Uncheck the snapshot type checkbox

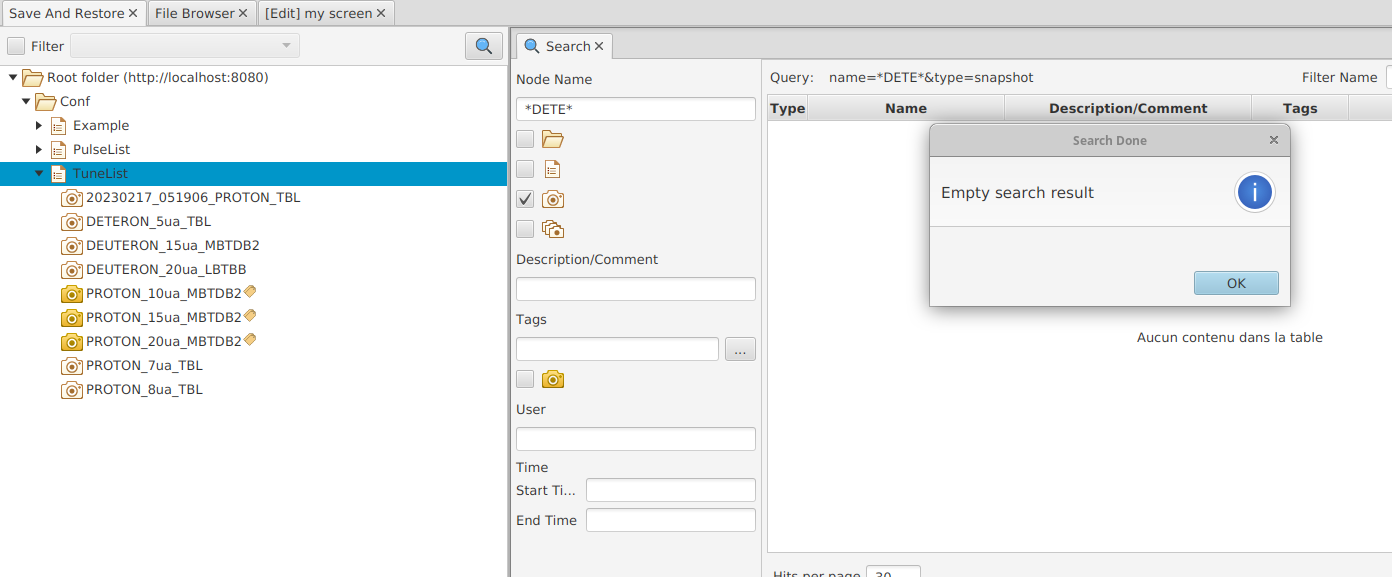point(524,199)
